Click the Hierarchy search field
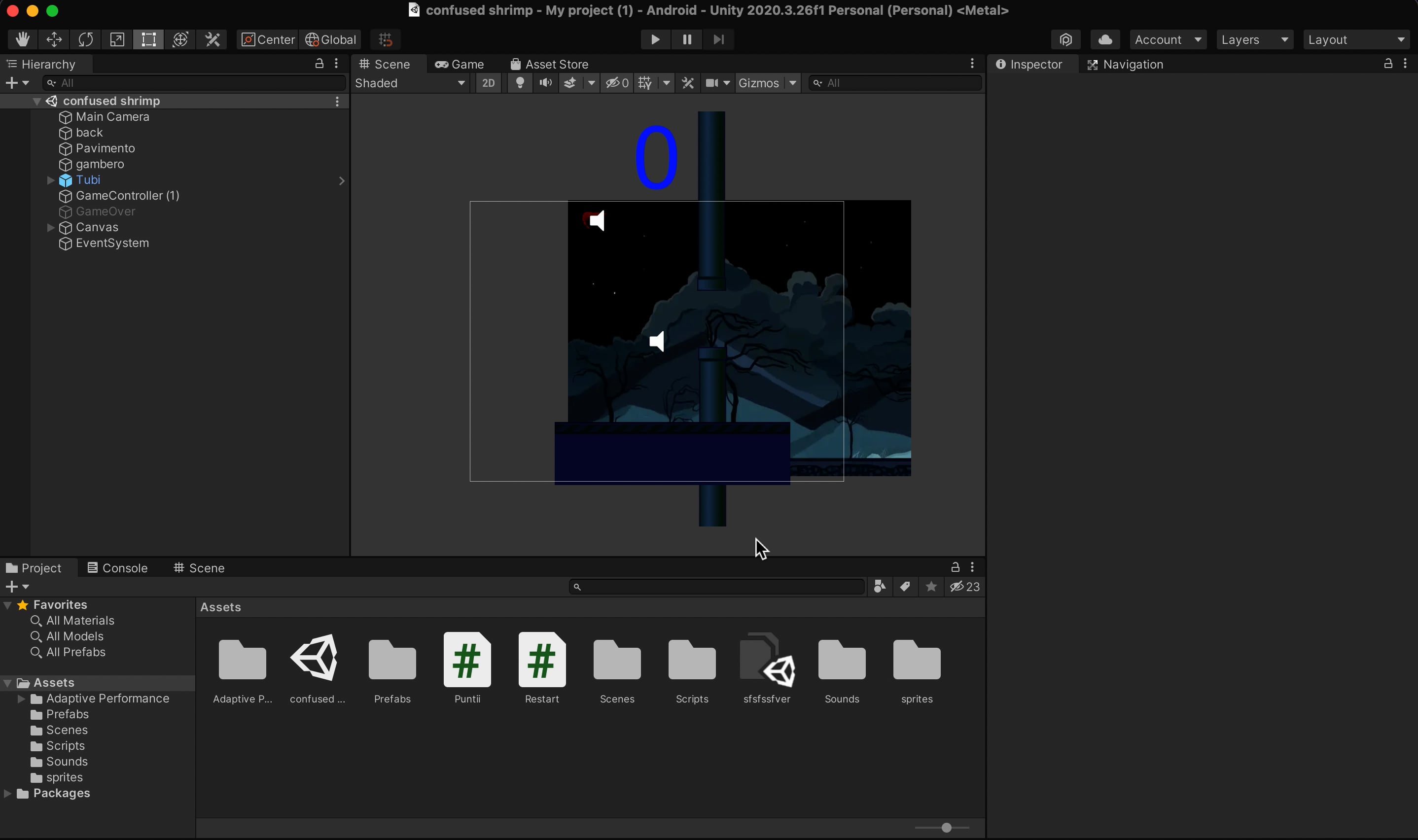This screenshot has width=1418, height=840. pos(194,83)
